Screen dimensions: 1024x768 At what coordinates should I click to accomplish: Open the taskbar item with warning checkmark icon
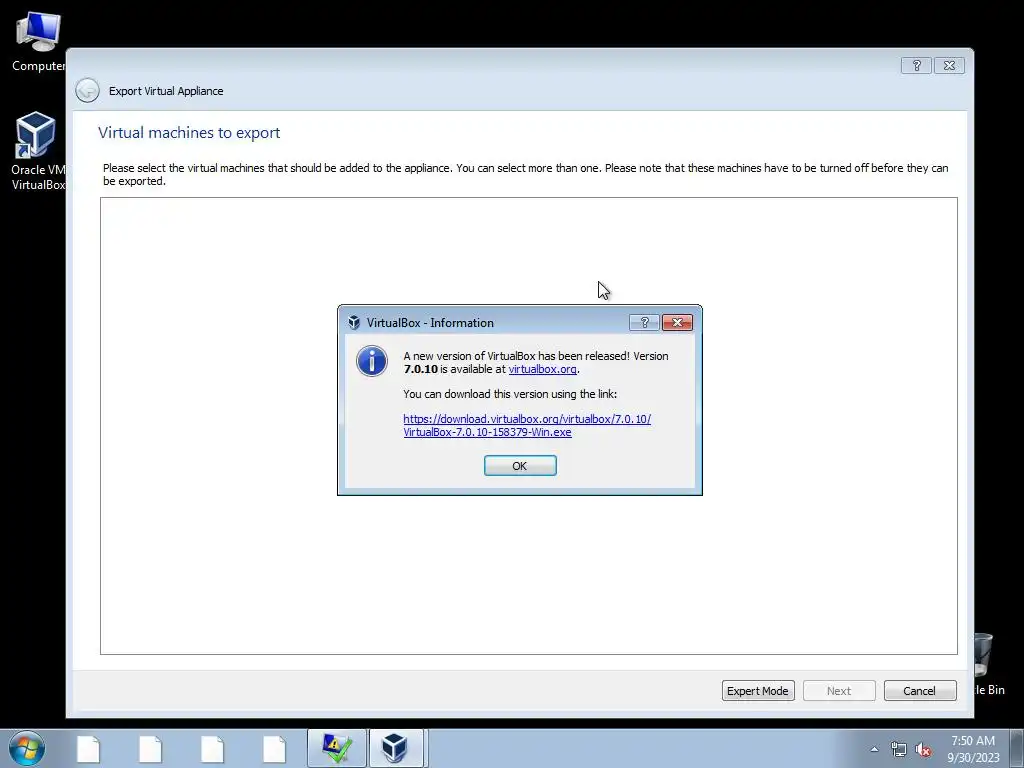pos(336,748)
